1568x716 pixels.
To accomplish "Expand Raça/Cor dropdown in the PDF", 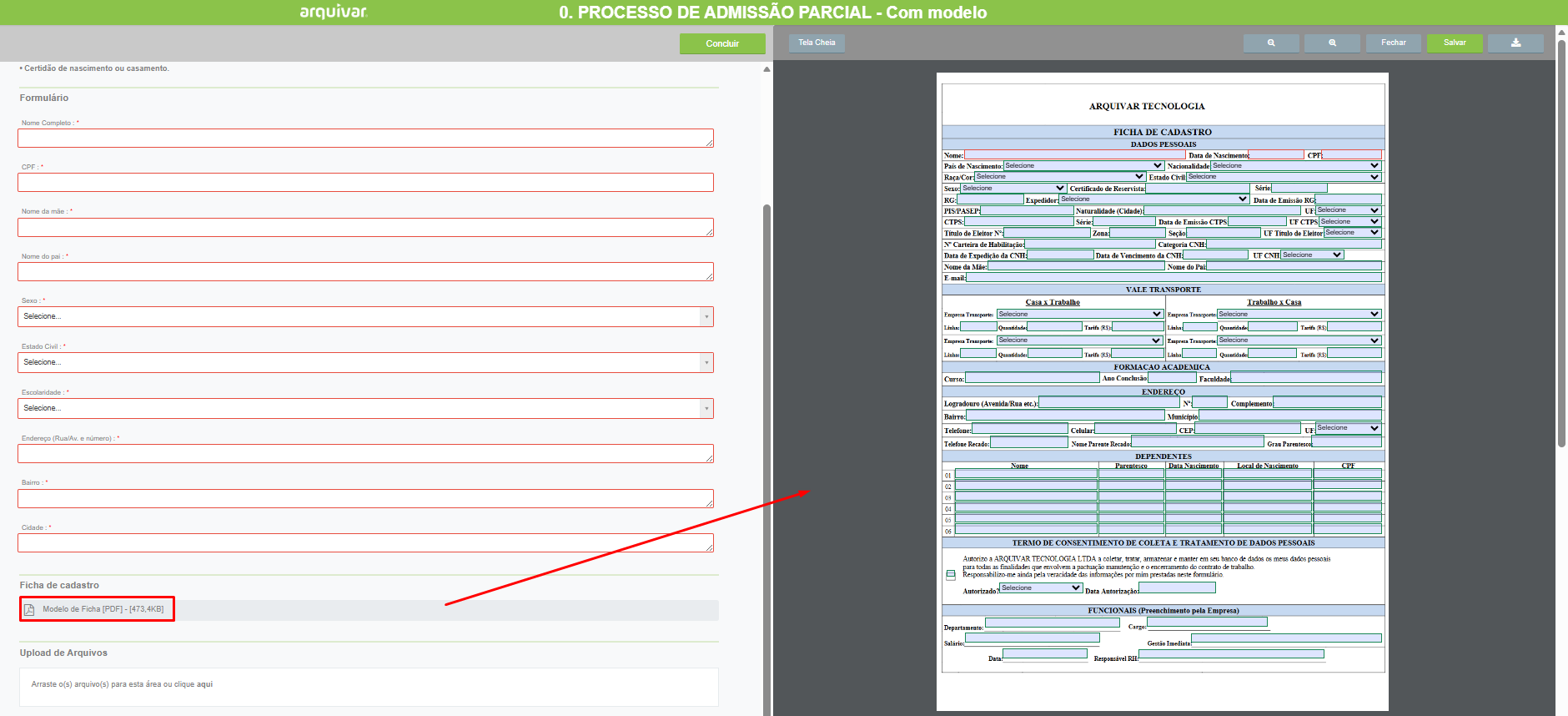I will (1060, 177).
